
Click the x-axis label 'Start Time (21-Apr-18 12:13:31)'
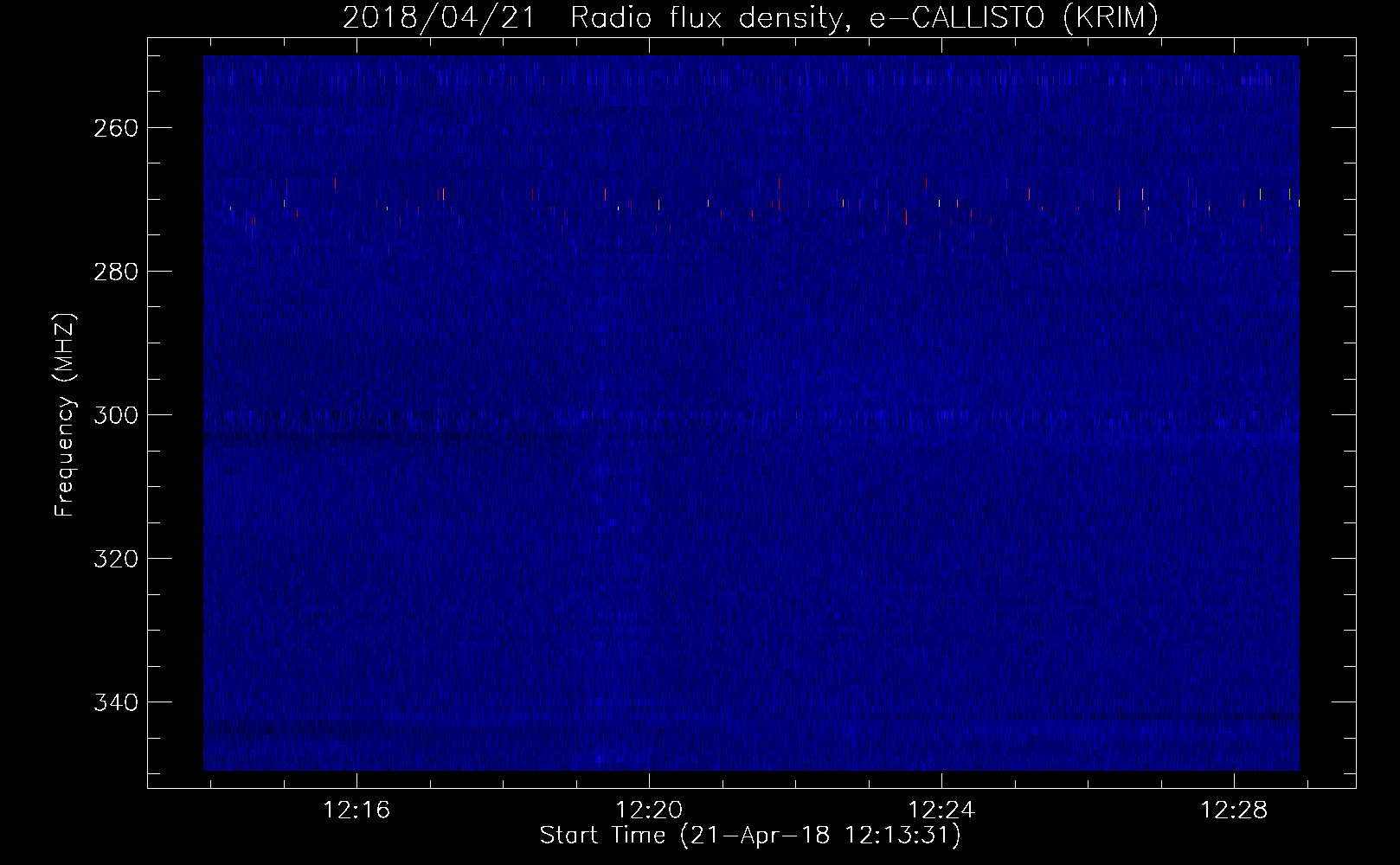point(750,836)
